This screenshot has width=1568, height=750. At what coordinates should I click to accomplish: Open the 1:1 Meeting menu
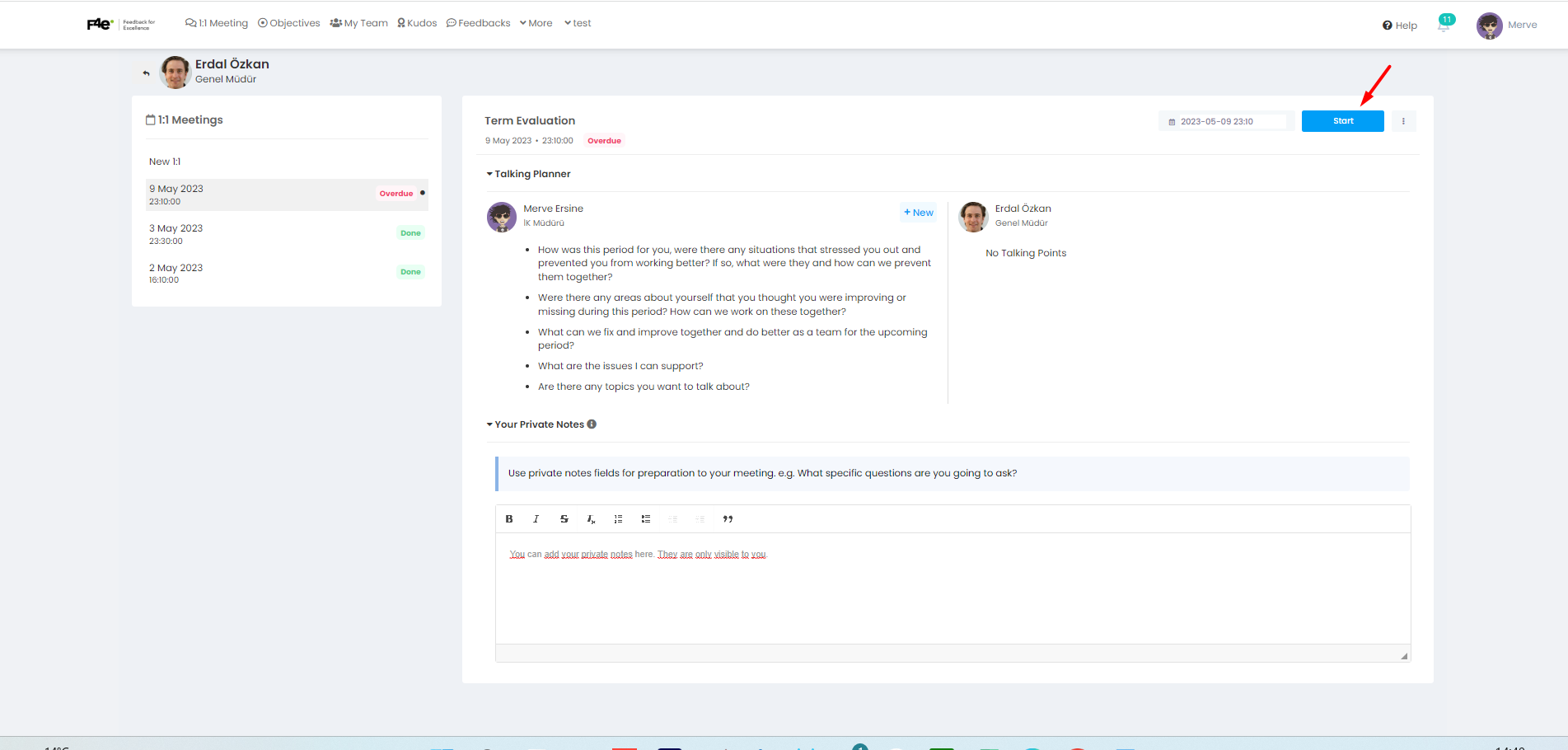(x=217, y=23)
